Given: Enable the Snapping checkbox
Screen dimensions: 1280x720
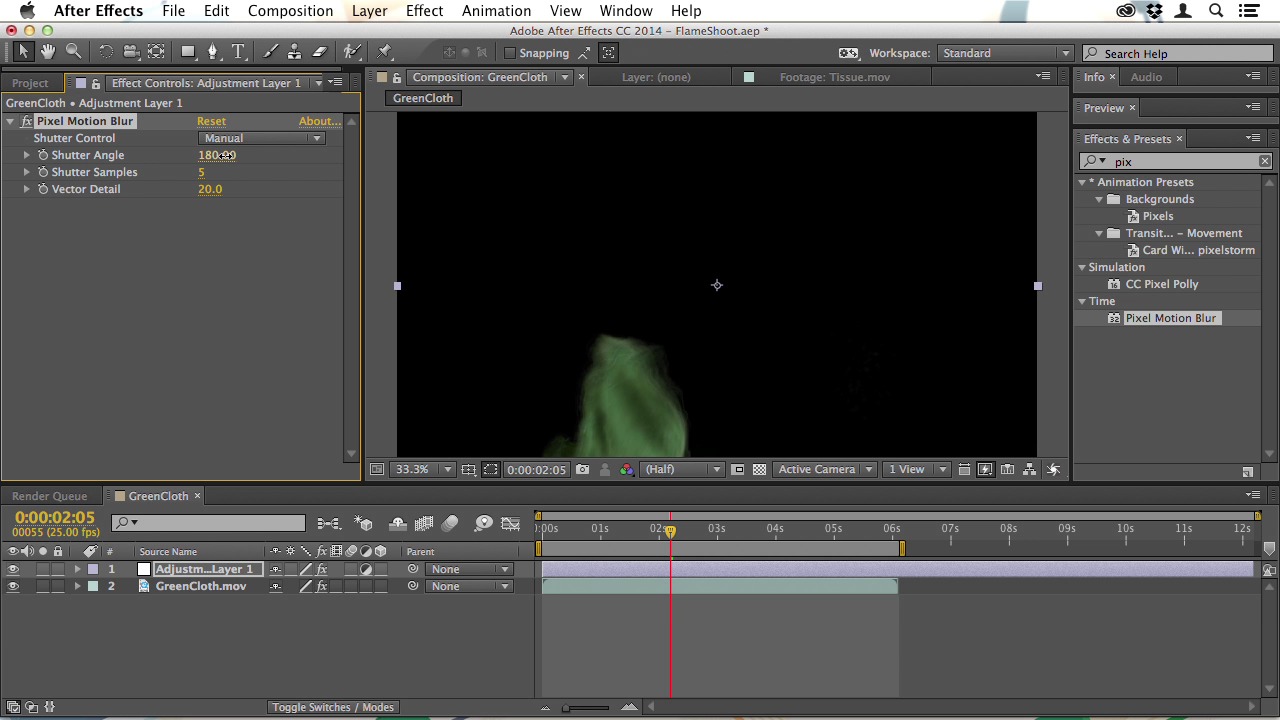Looking at the screenshot, I should coord(510,53).
